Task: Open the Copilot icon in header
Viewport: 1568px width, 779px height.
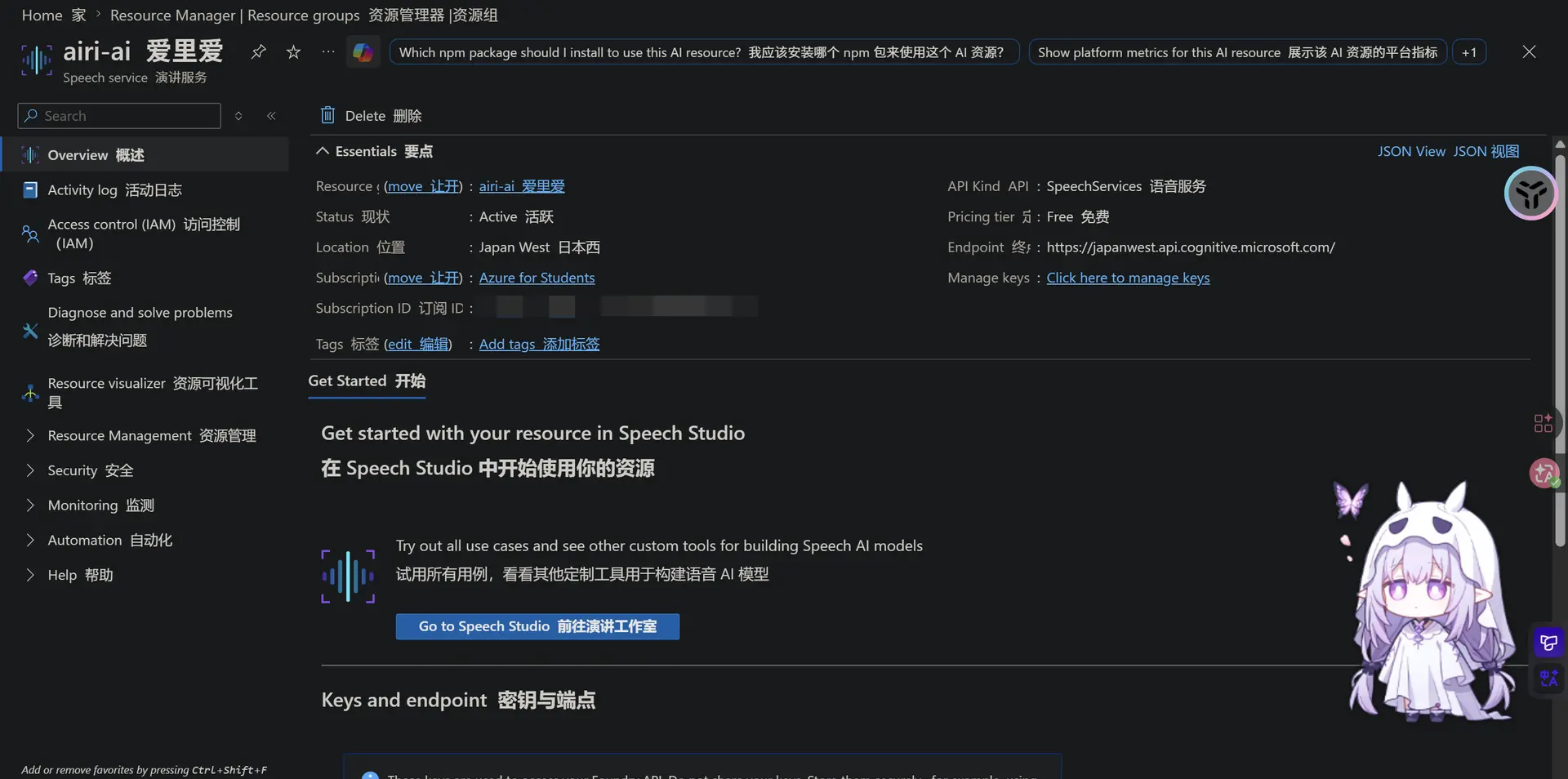Action: (x=363, y=52)
